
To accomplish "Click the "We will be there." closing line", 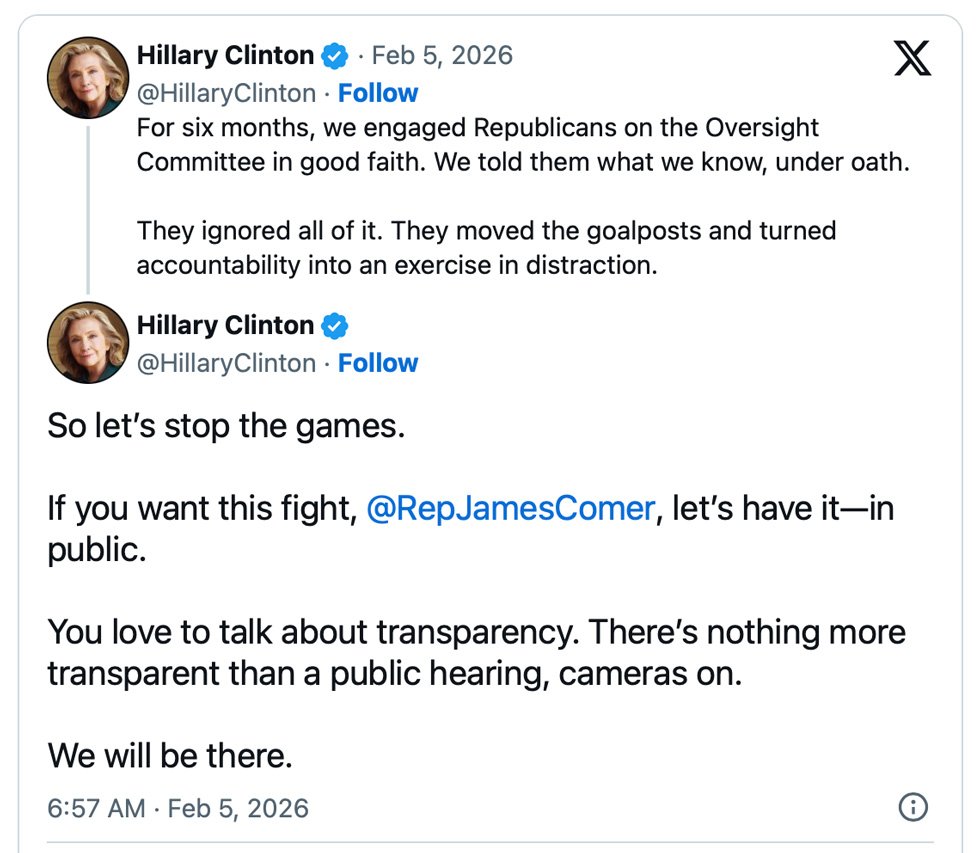I will 170,755.
